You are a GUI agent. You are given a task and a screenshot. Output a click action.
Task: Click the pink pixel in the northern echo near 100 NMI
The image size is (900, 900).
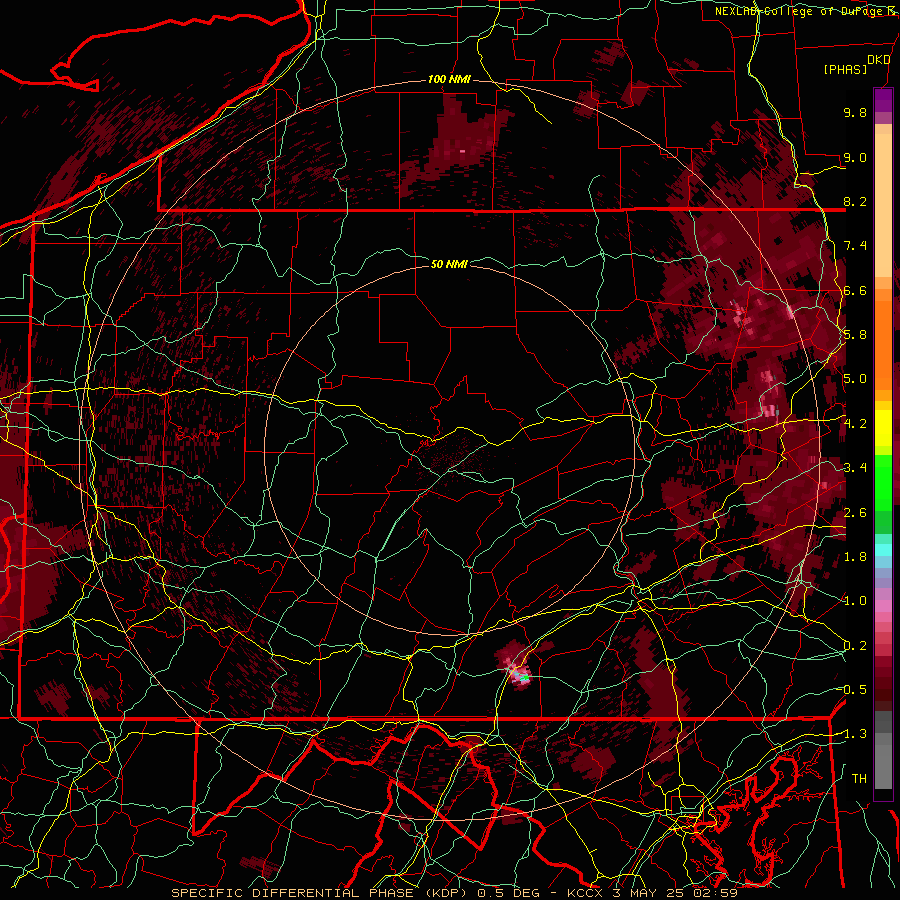pyautogui.click(x=463, y=152)
